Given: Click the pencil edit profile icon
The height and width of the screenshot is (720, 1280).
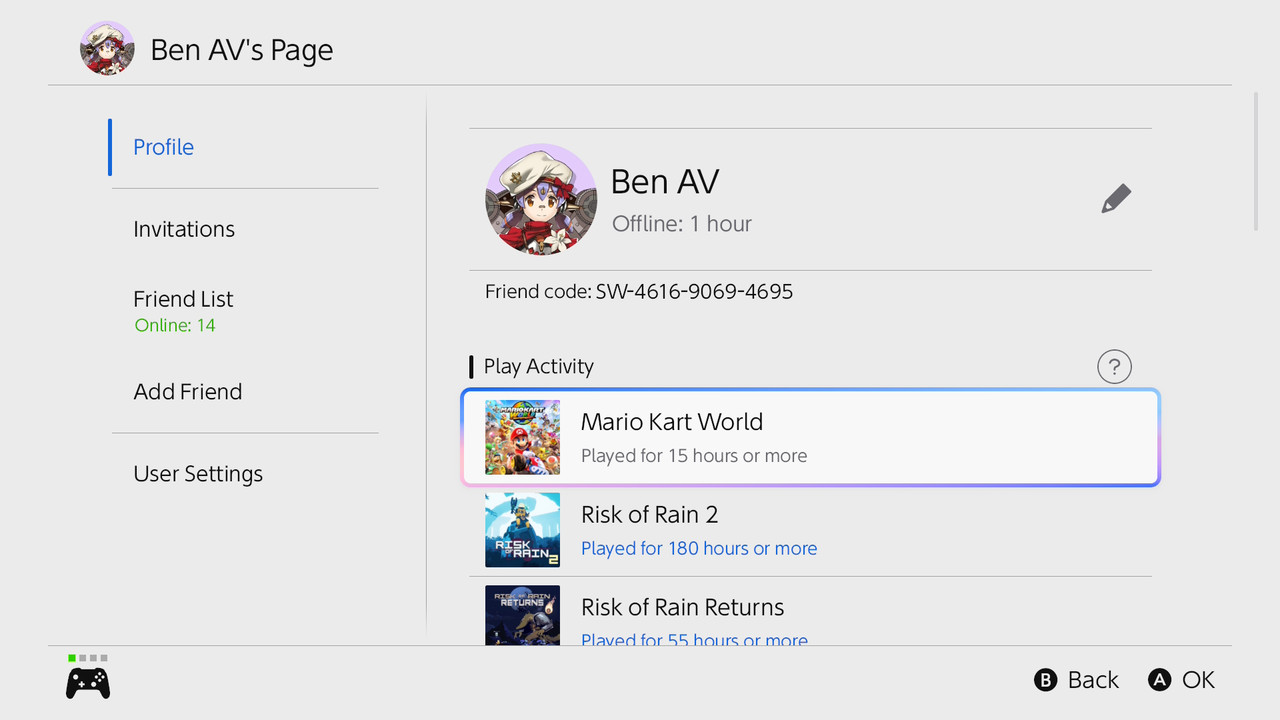Looking at the screenshot, I should [1116, 198].
